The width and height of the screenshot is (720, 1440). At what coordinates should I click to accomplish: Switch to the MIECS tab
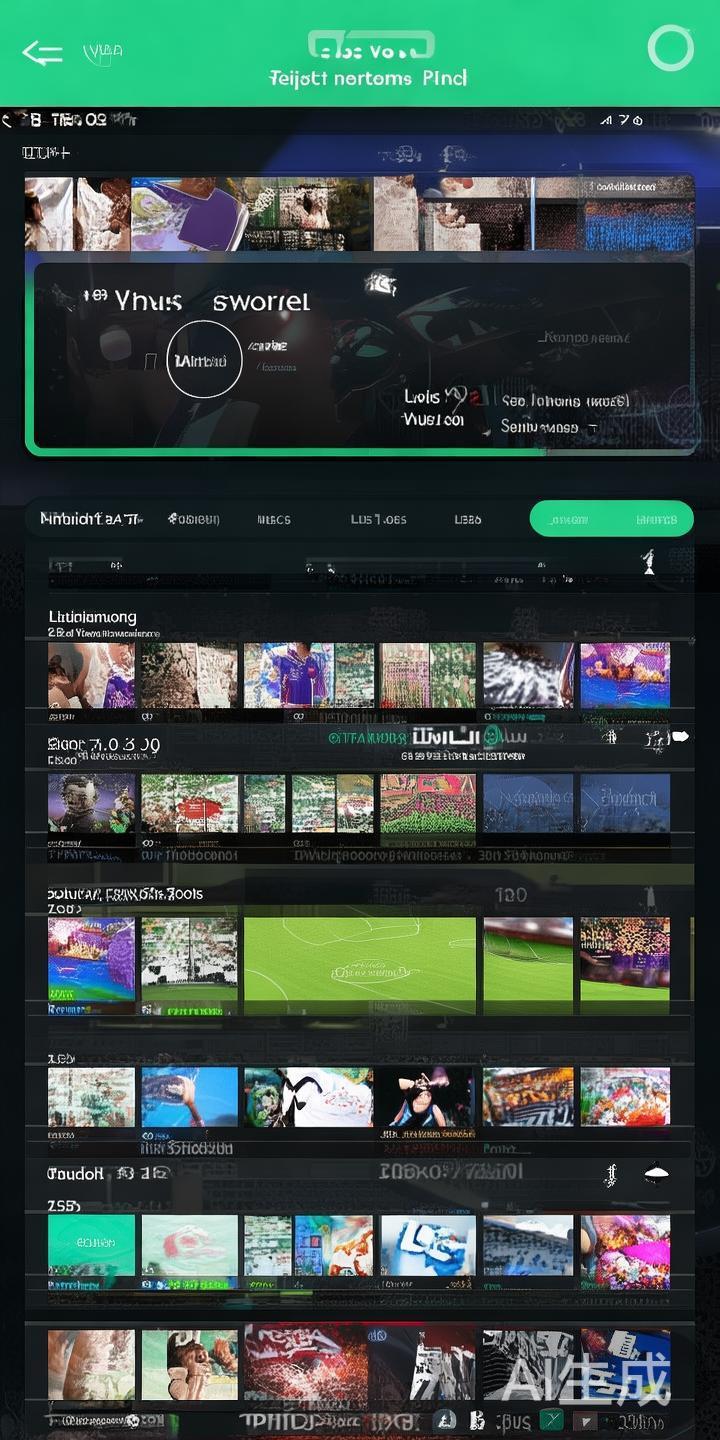click(274, 520)
